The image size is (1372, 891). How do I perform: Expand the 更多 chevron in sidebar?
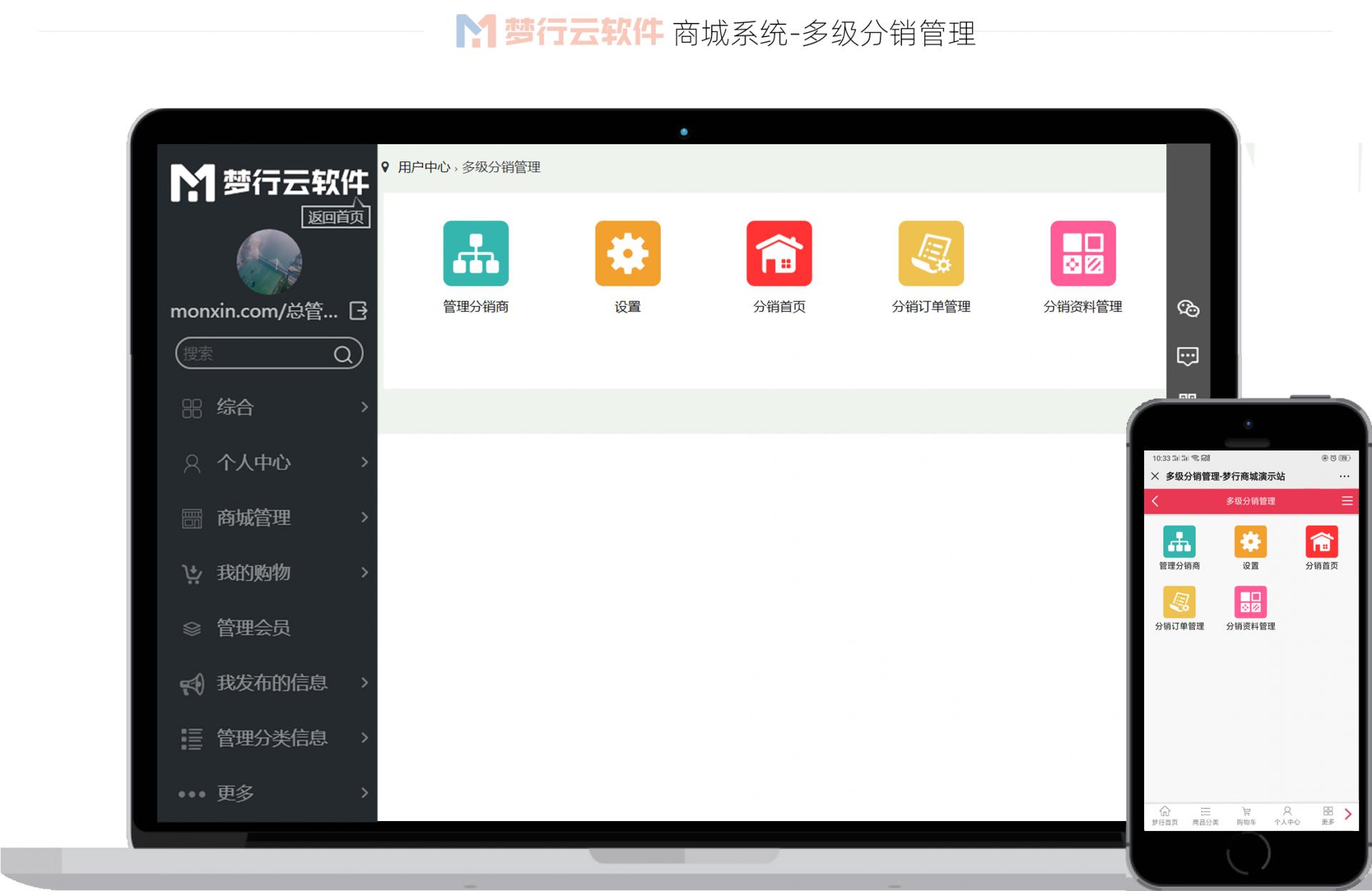364,792
